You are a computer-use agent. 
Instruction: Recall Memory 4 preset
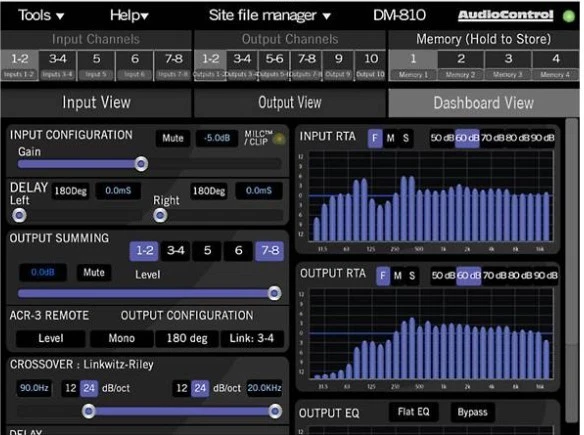[555, 65]
